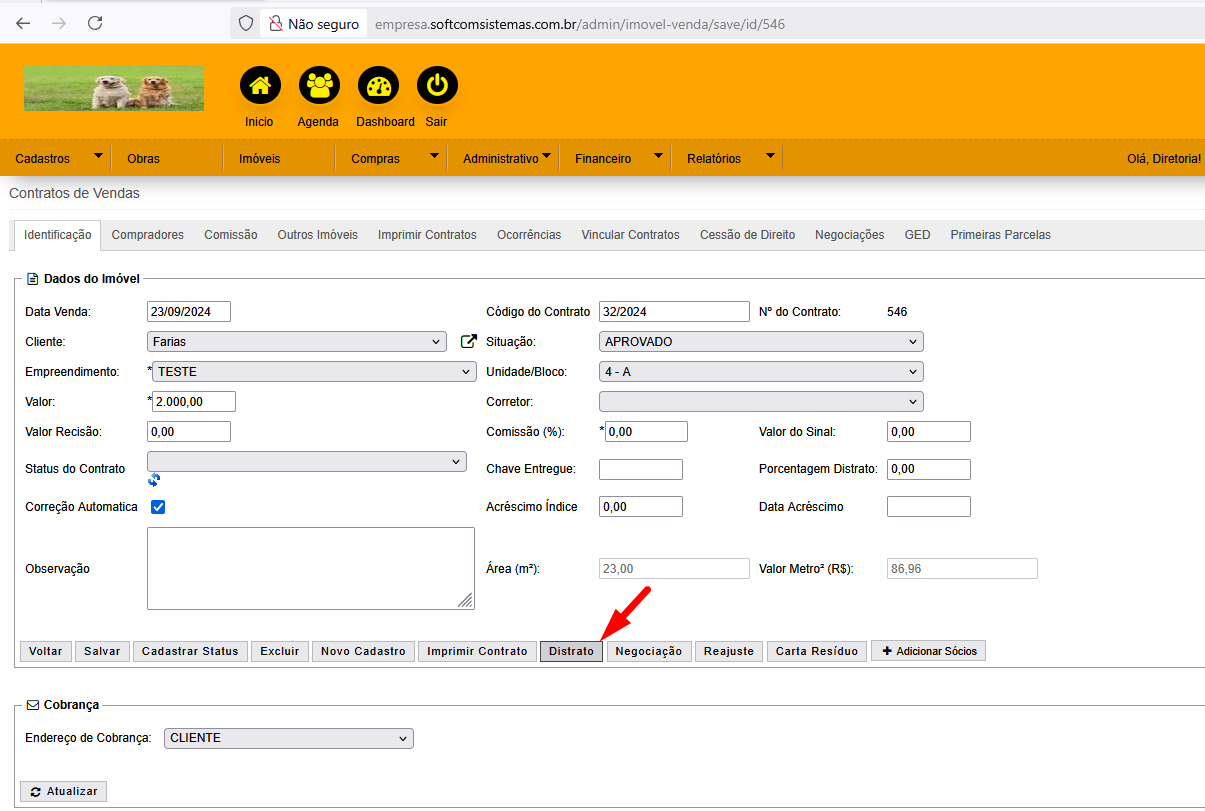Click the refresh icon under Status do Contrato

[x=154, y=479]
